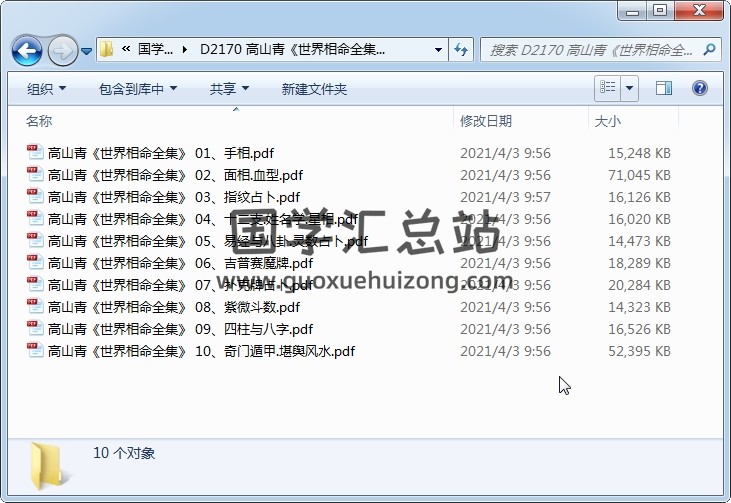Maximize the Explorer window
The height and width of the screenshot is (503, 731).
coord(660,11)
